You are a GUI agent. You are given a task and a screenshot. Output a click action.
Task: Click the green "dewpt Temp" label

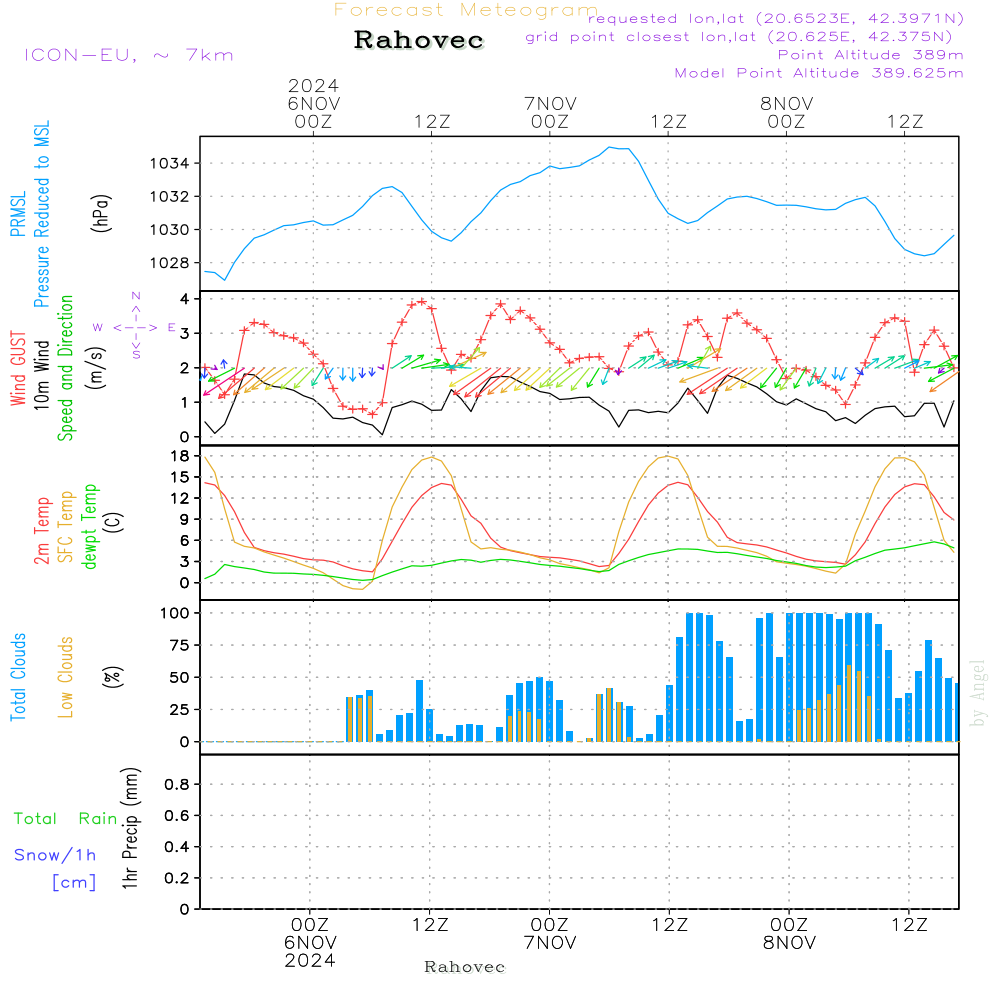(x=89, y=526)
